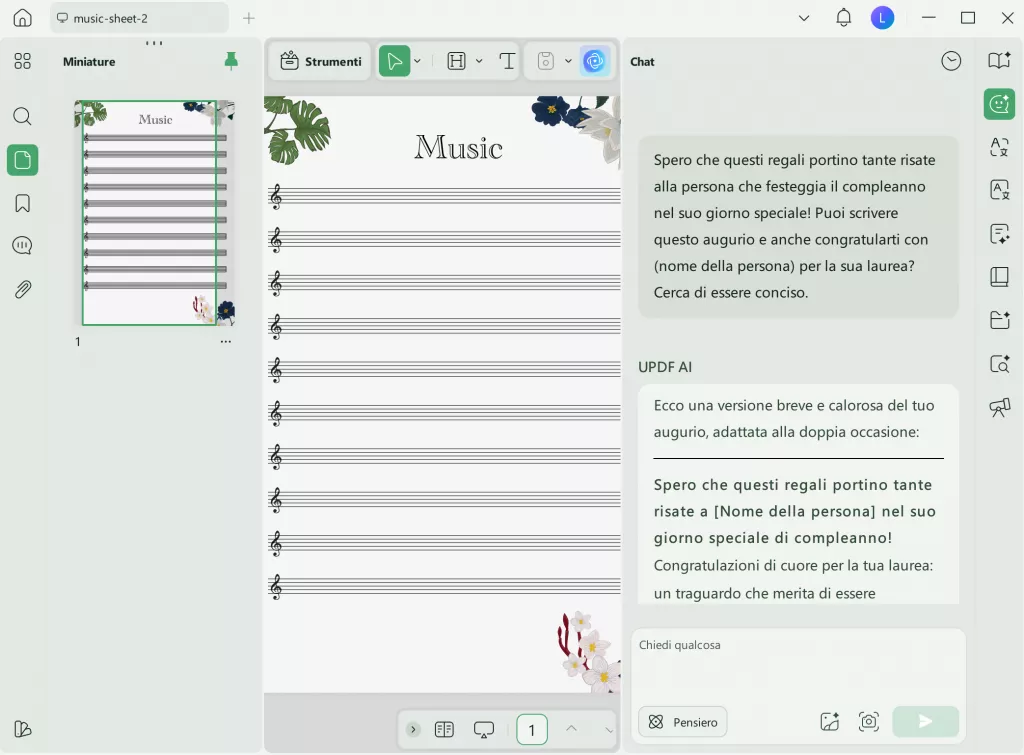This screenshot has width=1024, height=755.
Task: Open a new tab with plus
Action: click(x=249, y=18)
